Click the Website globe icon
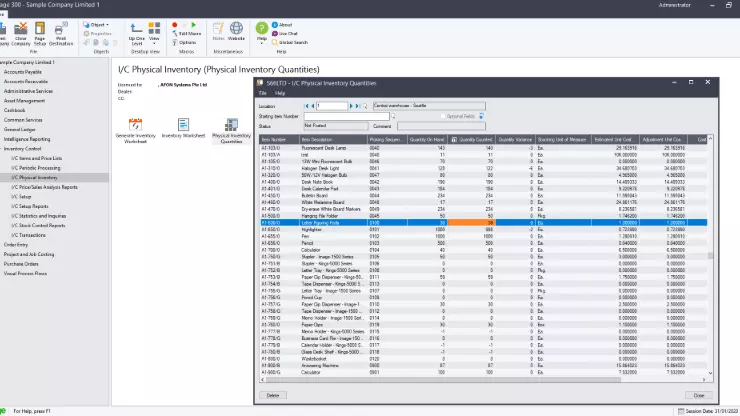 [236, 31]
